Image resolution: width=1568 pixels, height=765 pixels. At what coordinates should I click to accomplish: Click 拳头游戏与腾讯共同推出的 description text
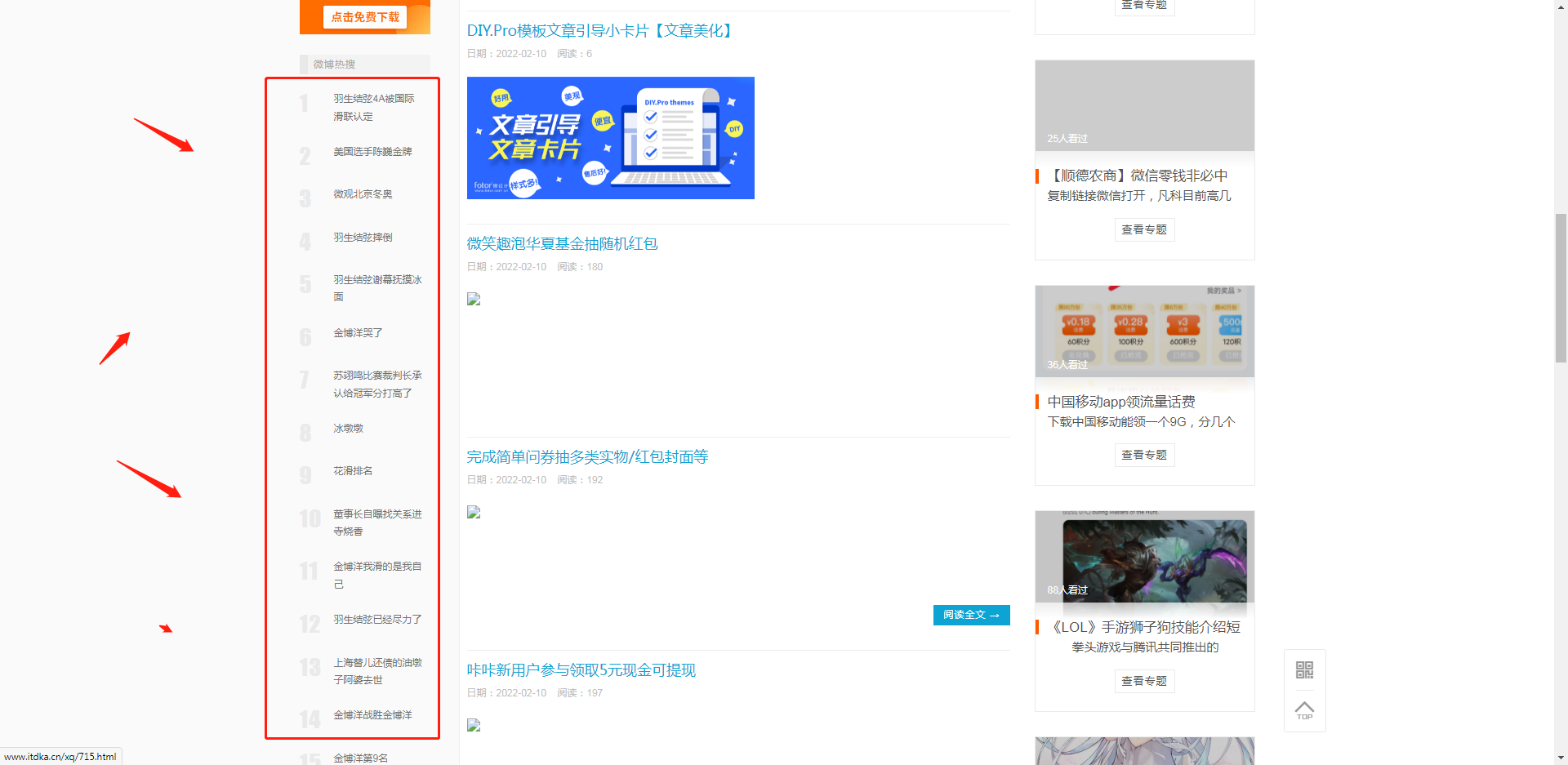(1145, 647)
